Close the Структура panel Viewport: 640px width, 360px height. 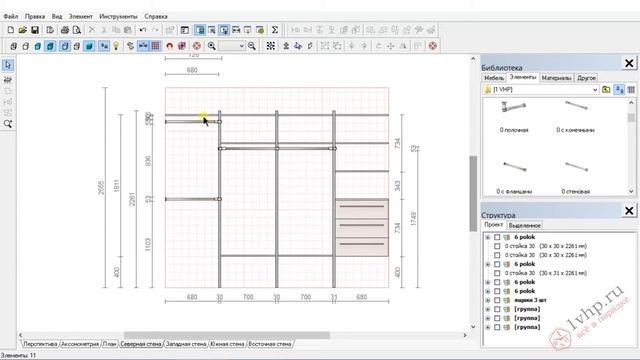click(x=629, y=210)
